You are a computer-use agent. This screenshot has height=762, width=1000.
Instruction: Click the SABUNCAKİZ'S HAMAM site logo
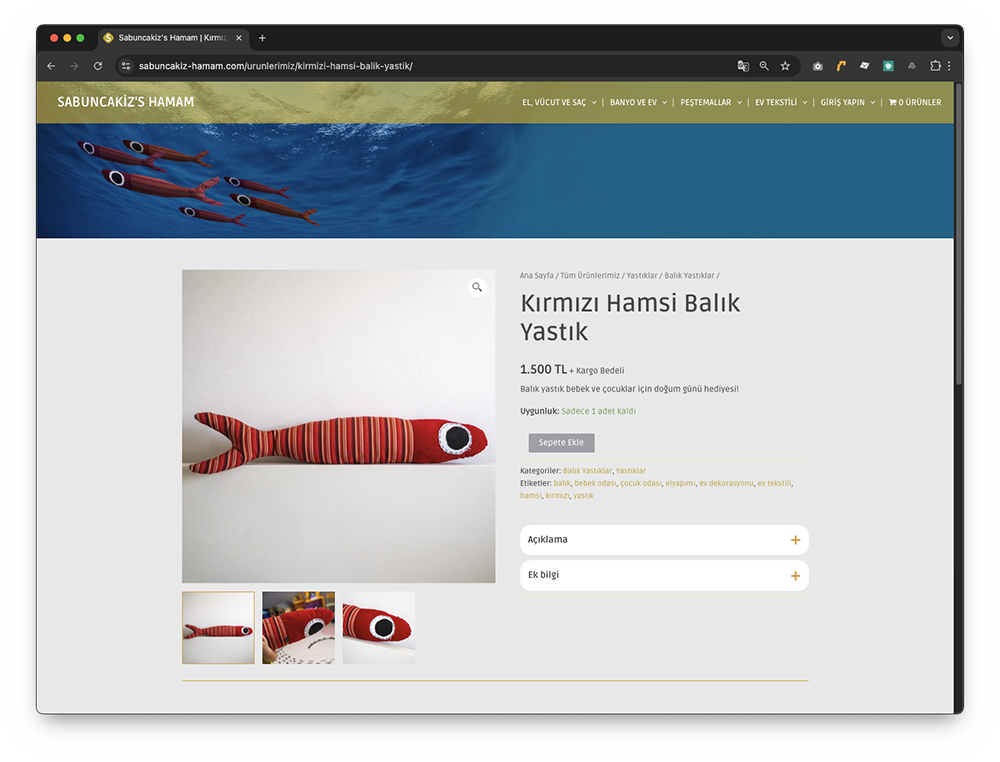click(126, 102)
